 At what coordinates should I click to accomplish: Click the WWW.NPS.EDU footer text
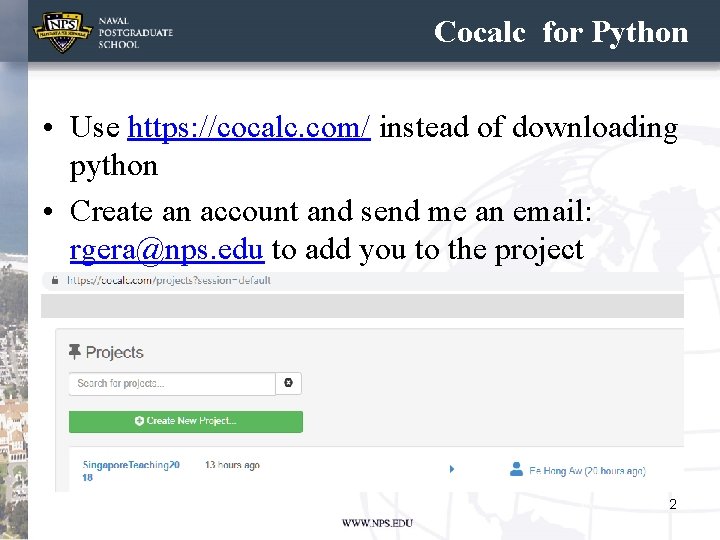(377, 523)
